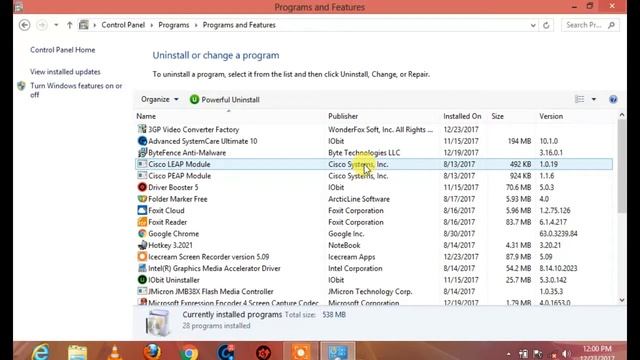This screenshot has width=640, height=360.
Task: Refresh the Programs and Features list
Action: 546,25
